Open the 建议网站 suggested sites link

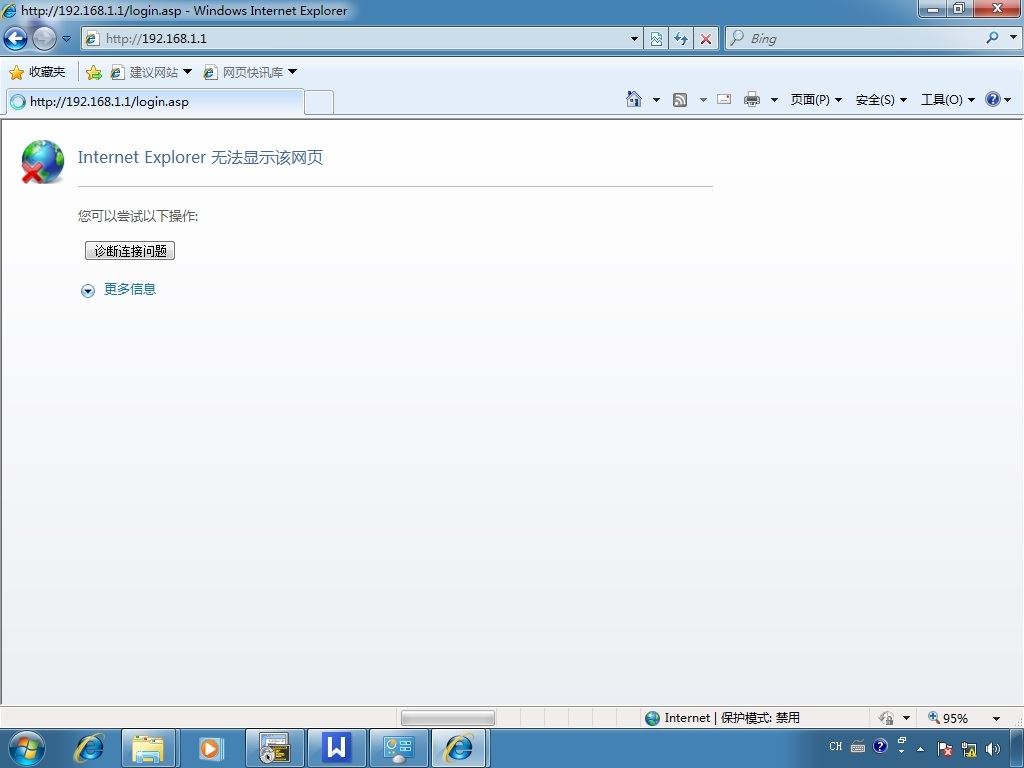coord(151,72)
